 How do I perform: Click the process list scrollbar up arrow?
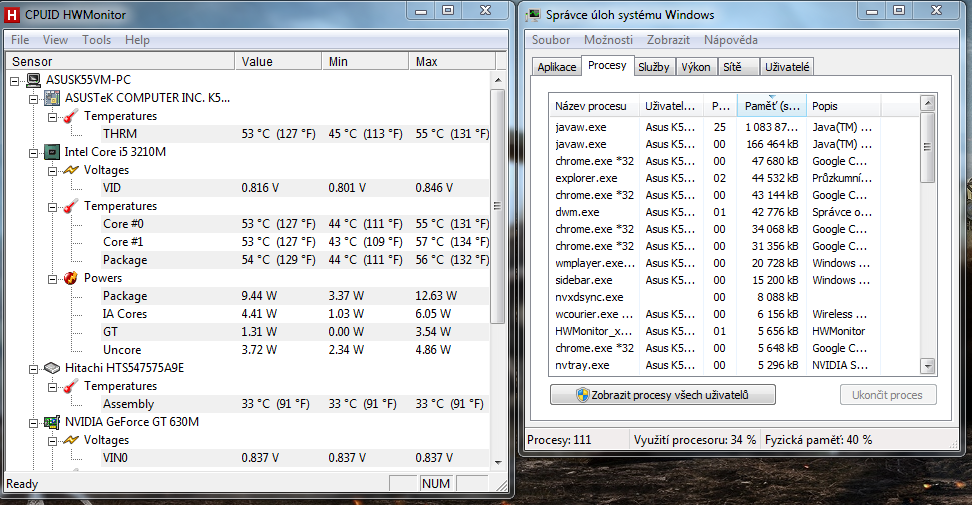928,103
